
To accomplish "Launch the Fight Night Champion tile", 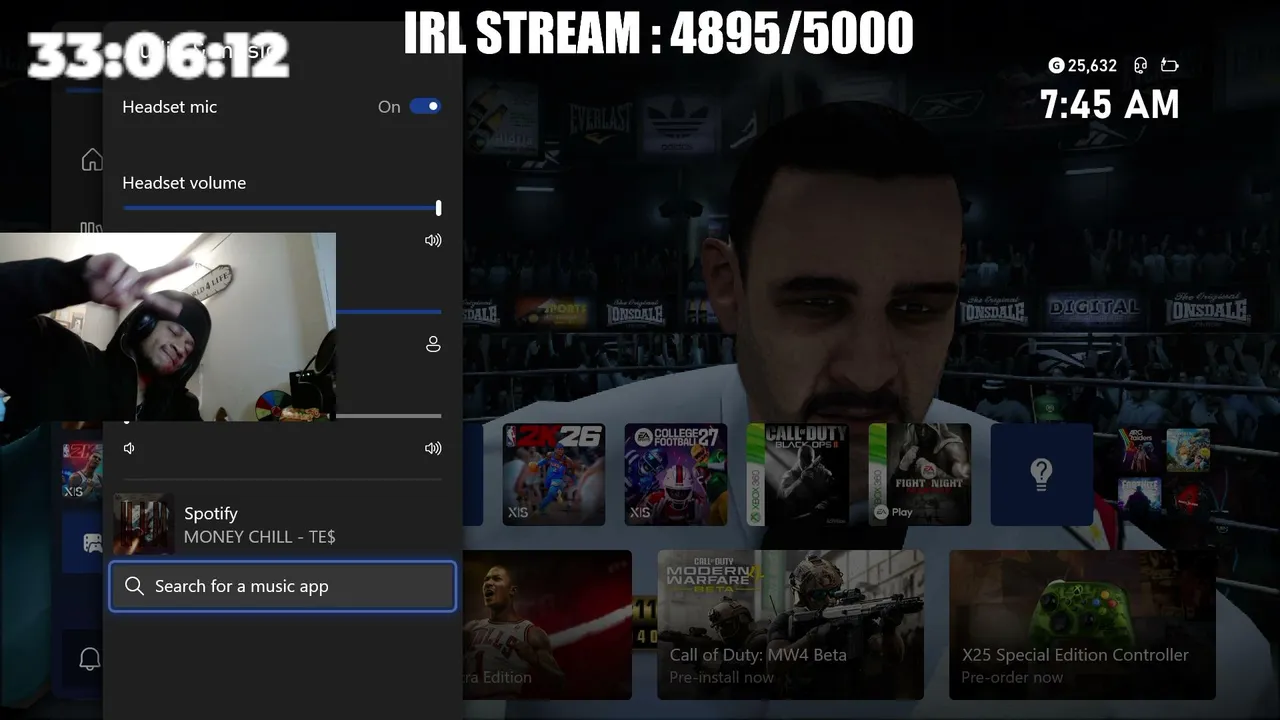I will coord(920,474).
